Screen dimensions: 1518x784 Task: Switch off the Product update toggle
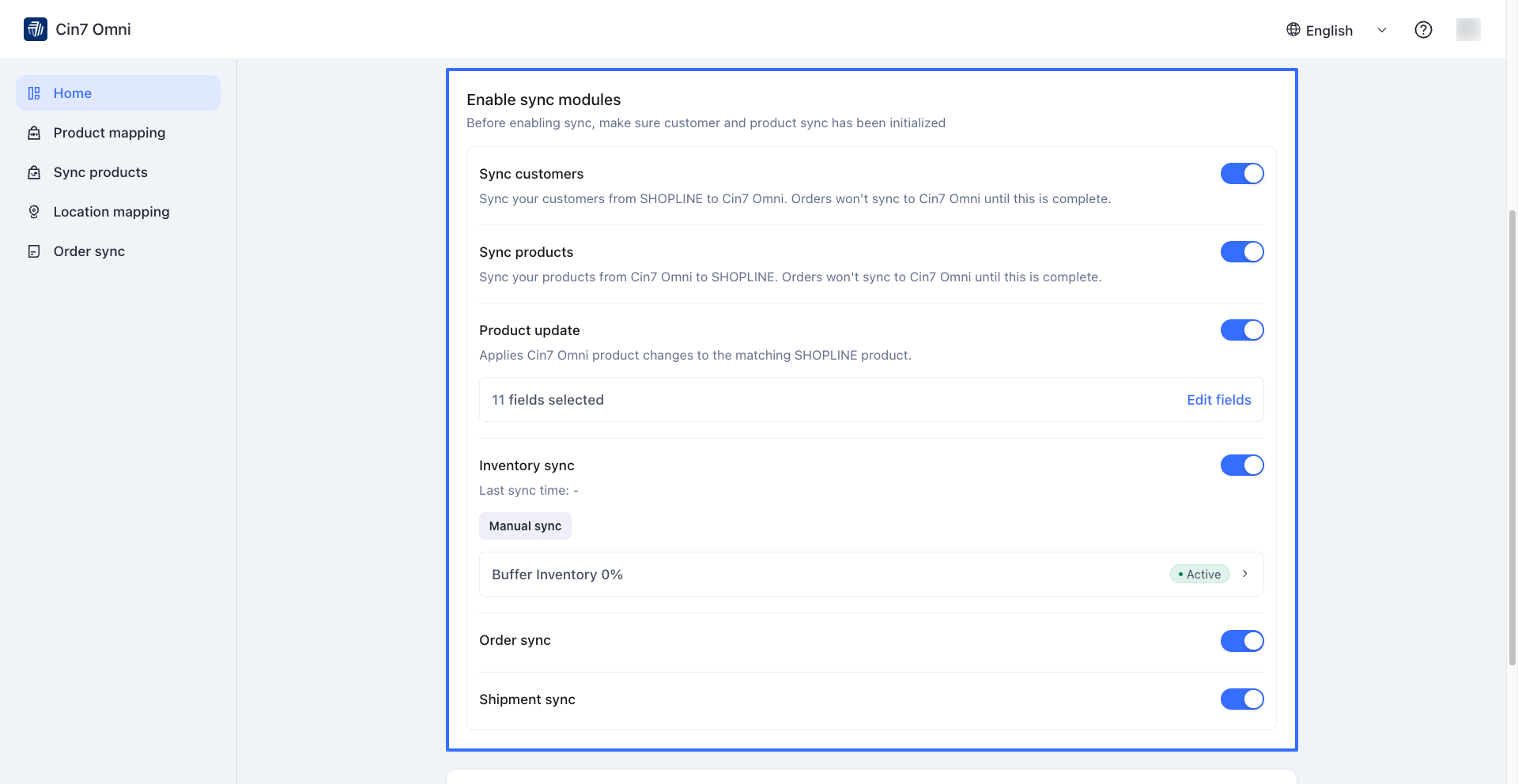(1242, 330)
